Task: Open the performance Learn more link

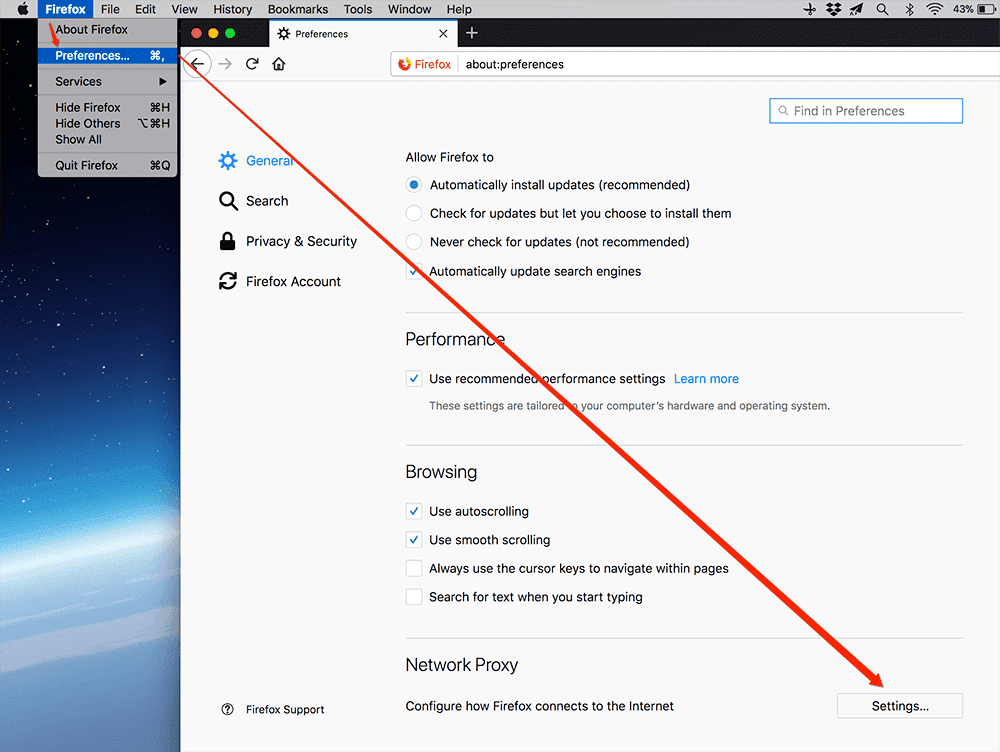Action: (x=706, y=379)
